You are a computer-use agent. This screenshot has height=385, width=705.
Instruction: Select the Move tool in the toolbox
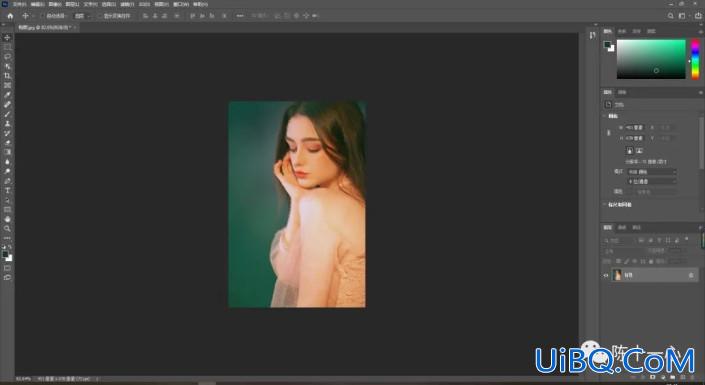[7, 38]
